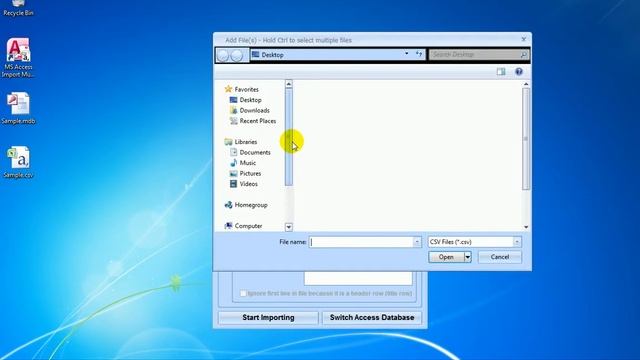Click the Desktop icon in address bar
Image resolution: width=640 pixels, height=360 pixels.
(x=256, y=54)
